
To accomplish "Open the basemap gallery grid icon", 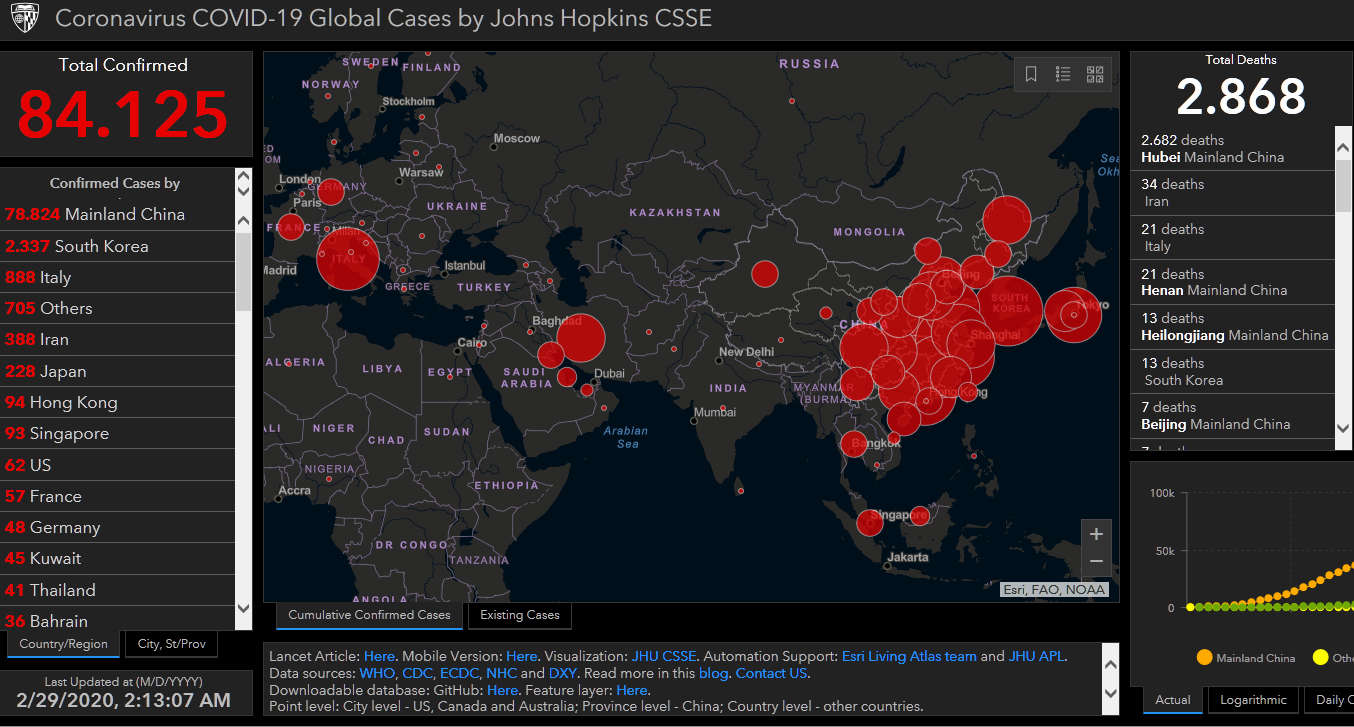I will [x=1095, y=74].
